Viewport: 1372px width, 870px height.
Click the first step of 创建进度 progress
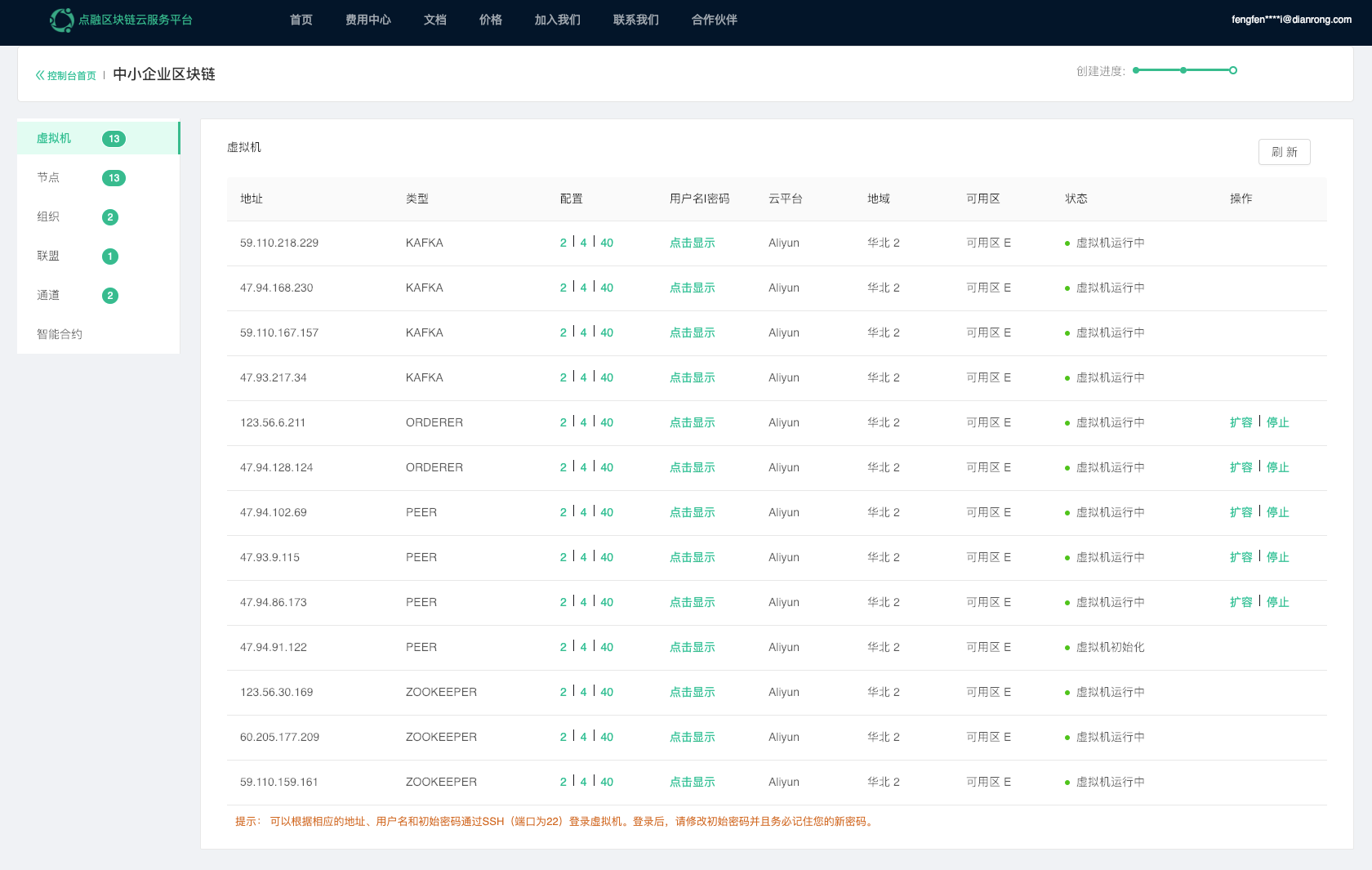pos(1136,70)
